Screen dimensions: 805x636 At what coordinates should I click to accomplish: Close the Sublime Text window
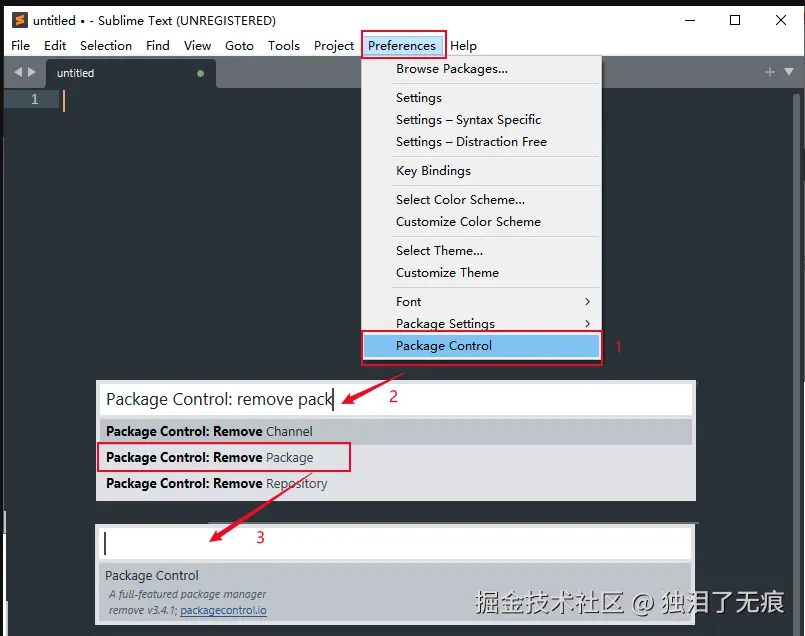pos(781,21)
